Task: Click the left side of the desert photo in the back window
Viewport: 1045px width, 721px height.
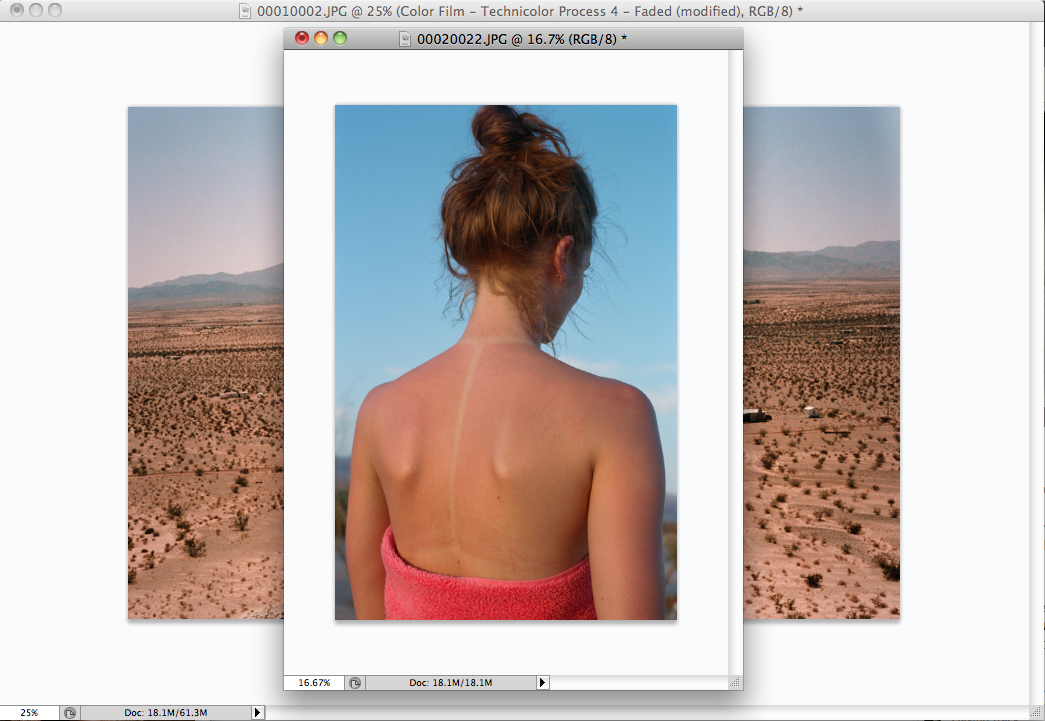Action: 206,363
